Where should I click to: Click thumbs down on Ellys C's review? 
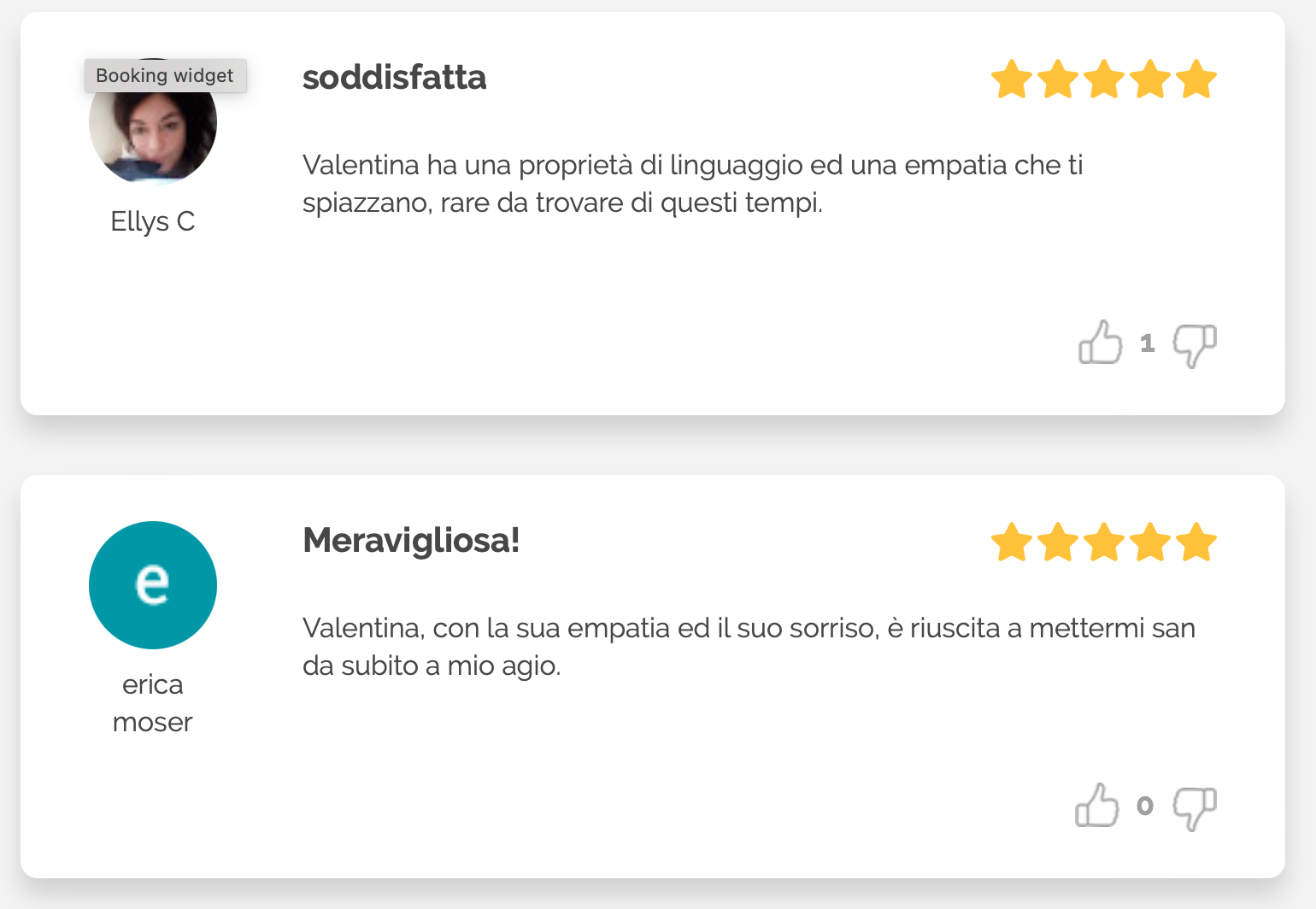tap(1194, 344)
